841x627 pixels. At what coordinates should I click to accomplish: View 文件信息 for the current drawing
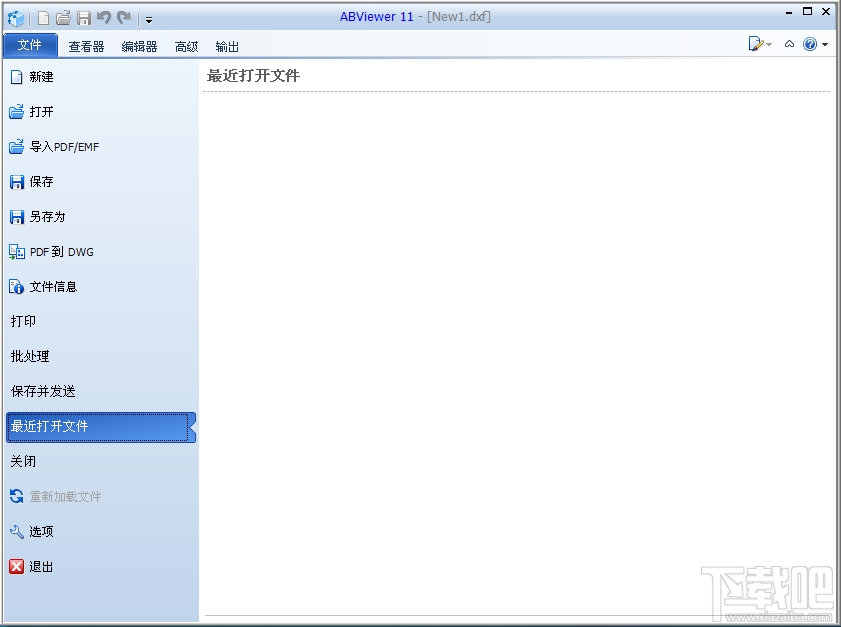pyautogui.click(x=48, y=287)
